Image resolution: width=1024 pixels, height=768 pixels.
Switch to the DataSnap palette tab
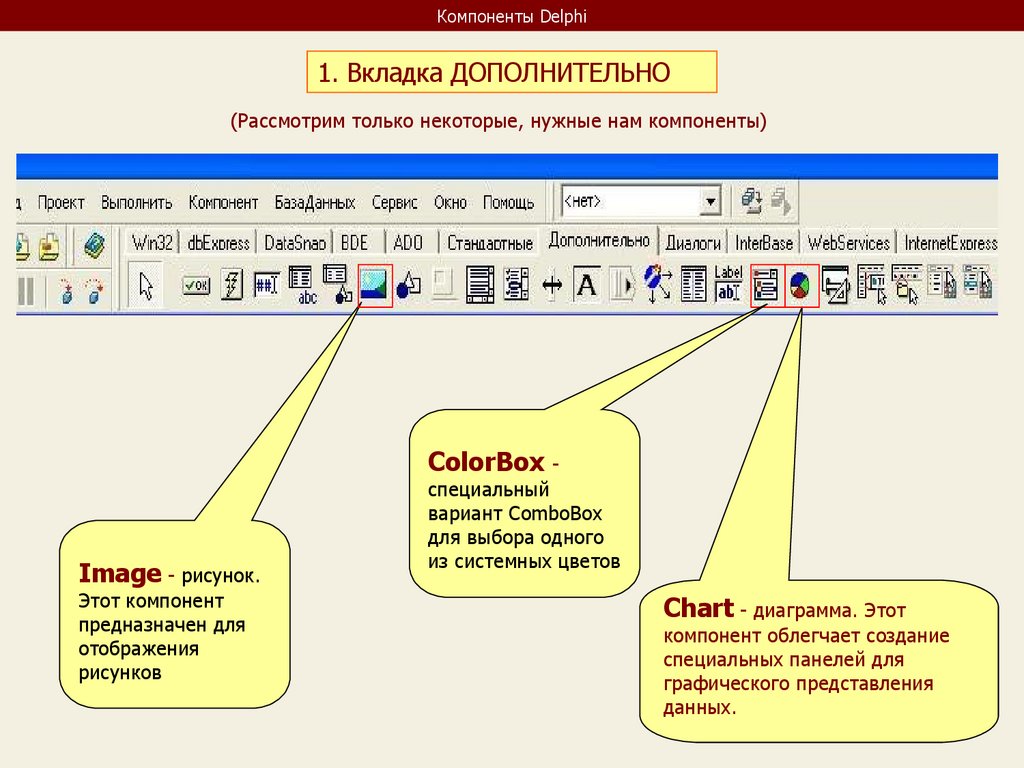295,243
